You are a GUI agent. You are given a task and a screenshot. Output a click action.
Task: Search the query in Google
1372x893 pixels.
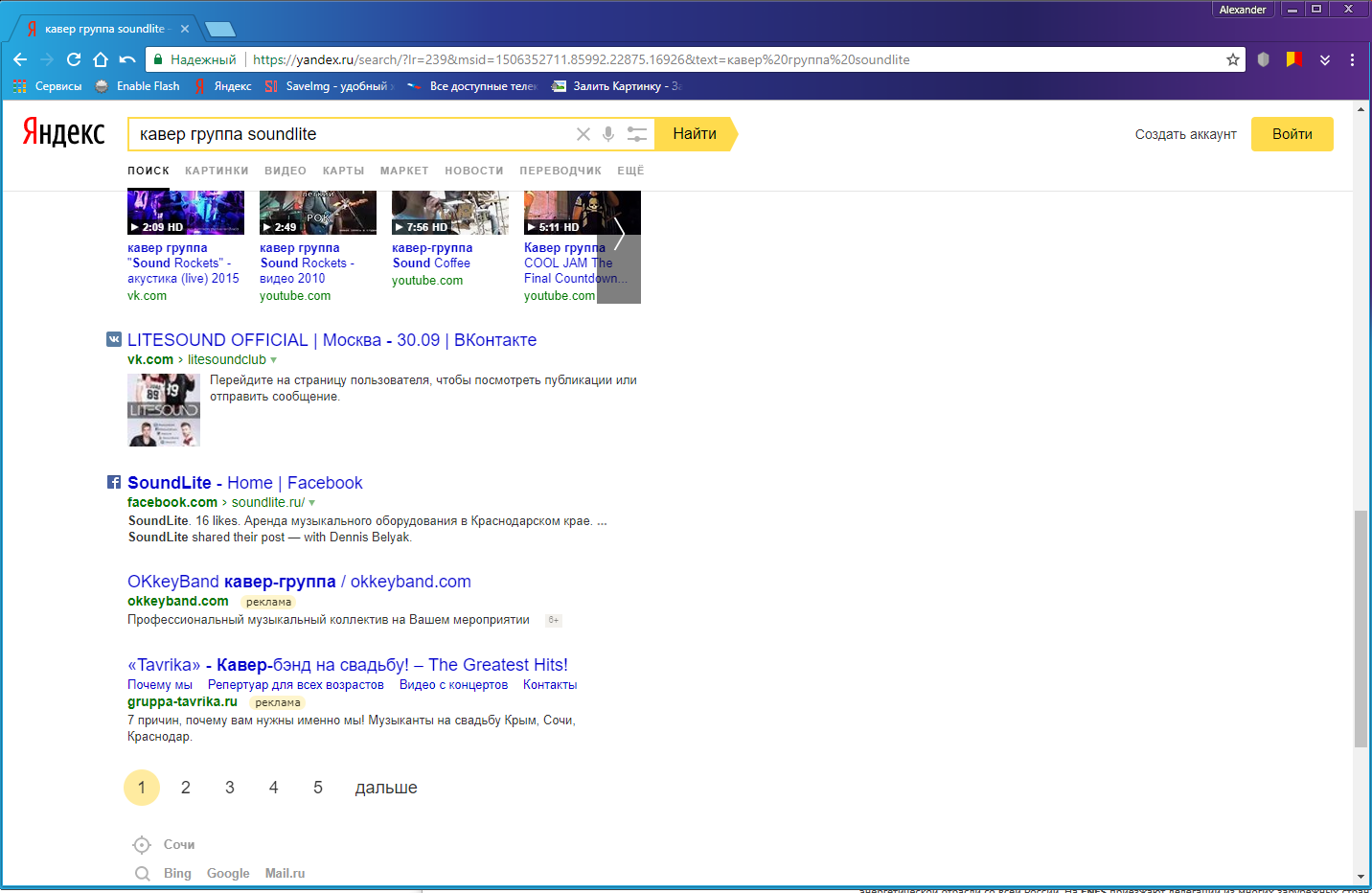pos(228,873)
